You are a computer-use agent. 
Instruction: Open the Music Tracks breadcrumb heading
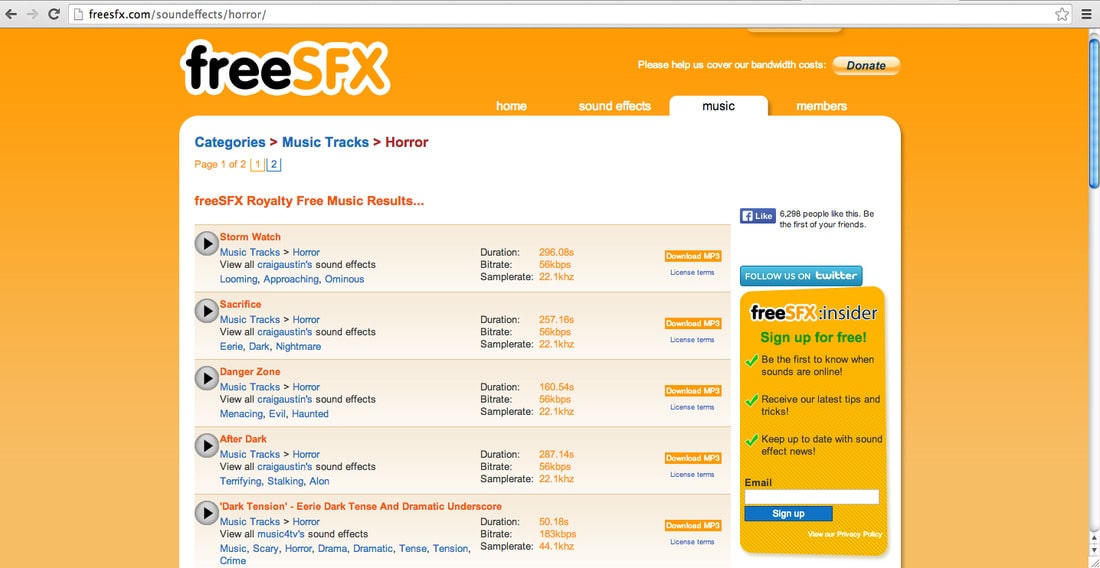(326, 142)
